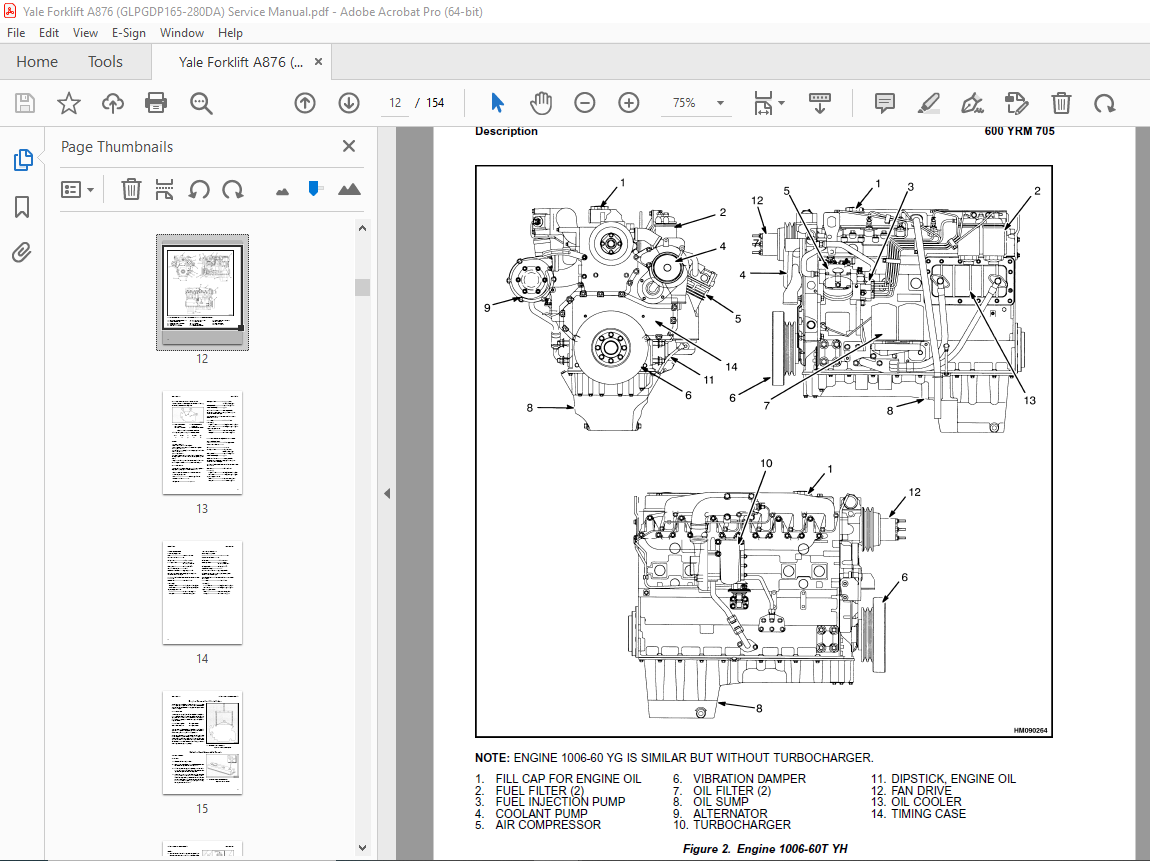Close the Yale Forklift document tab

click(318, 62)
